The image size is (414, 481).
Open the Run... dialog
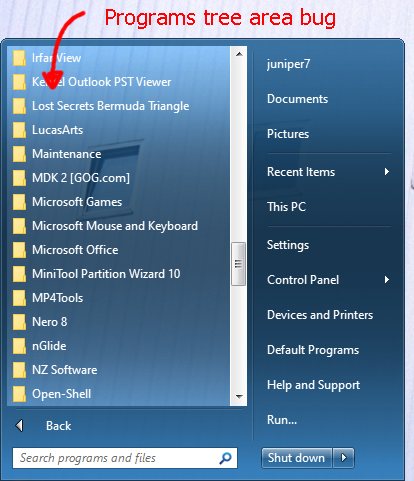(282, 420)
